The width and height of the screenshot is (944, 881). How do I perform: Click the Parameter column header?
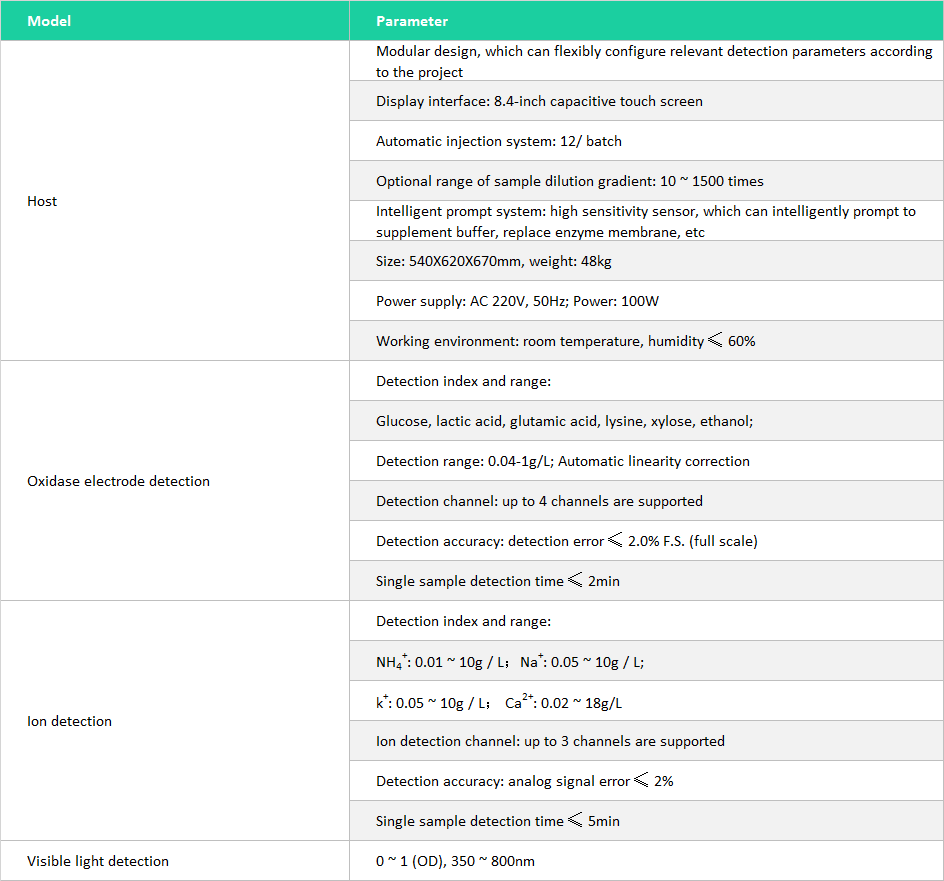pos(412,21)
